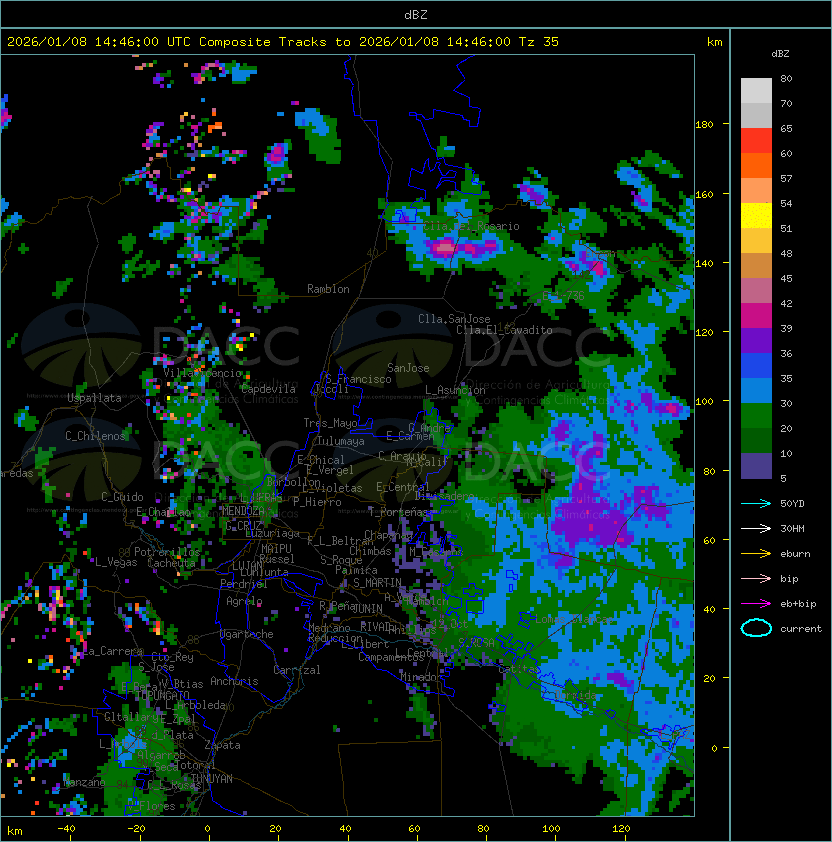
Task: Pick the purple 39-36 dBZ swatch
Action: pyautogui.click(x=756, y=341)
